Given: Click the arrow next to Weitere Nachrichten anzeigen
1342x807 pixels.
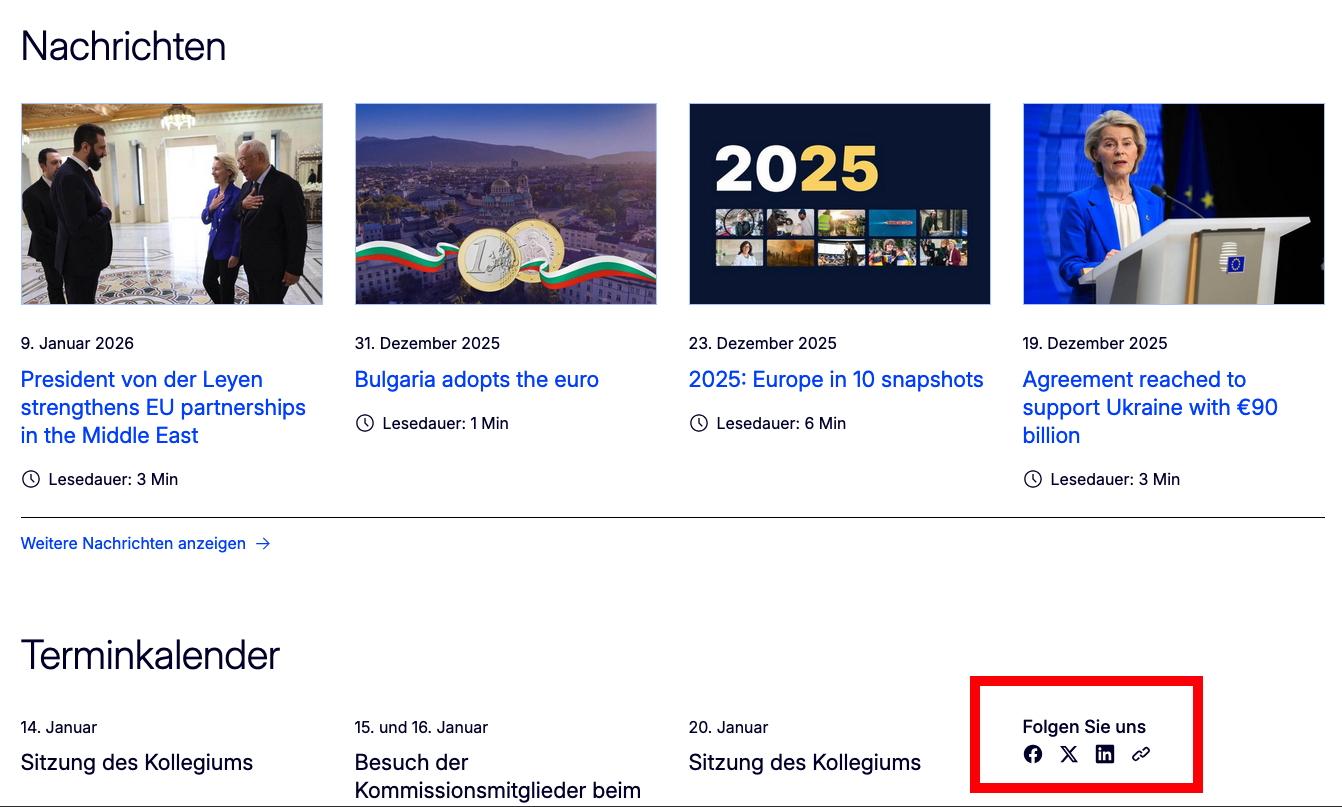Looking at the screenshot, I should coord(263,544).
